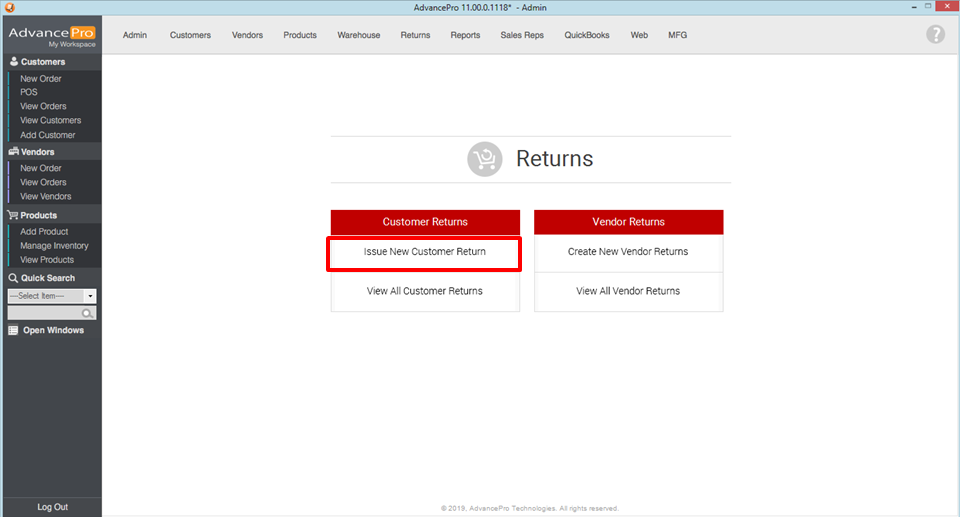Image resolution: width=960 pixels, height=517 pixels.
Task: Click the help question mark icon
Action: coord(935,34)
